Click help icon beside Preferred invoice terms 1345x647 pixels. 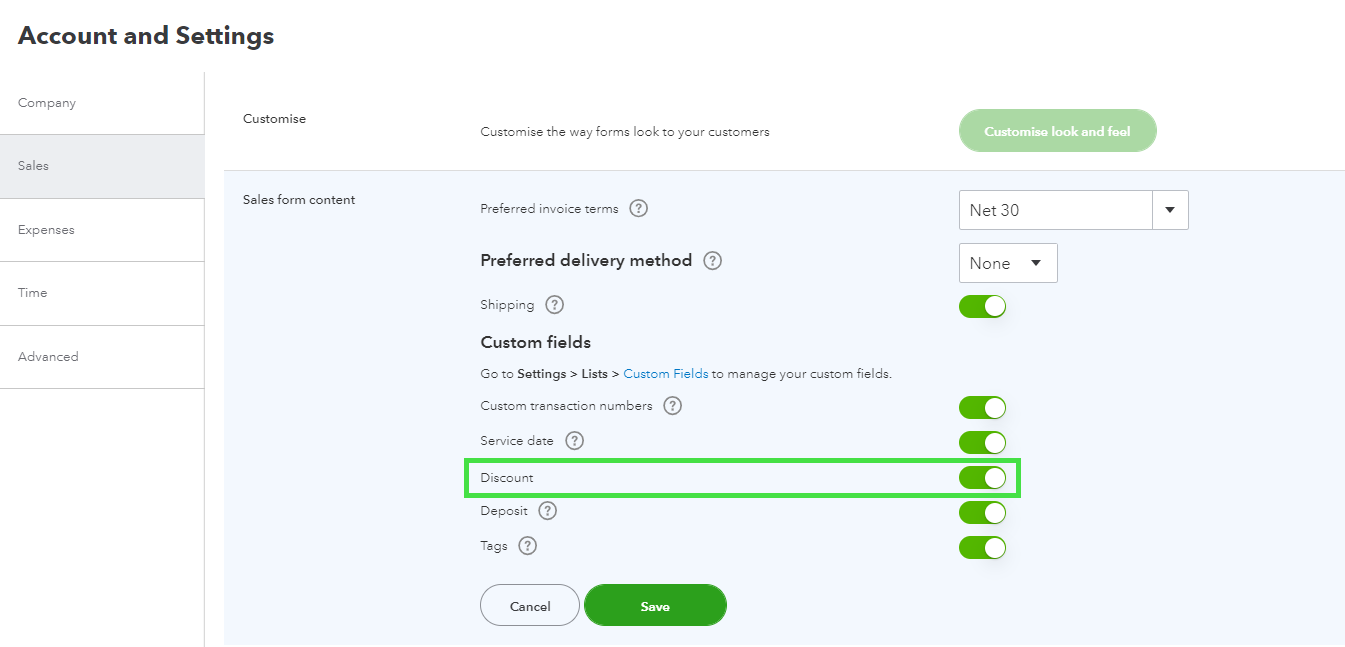[x=639, y=209]
